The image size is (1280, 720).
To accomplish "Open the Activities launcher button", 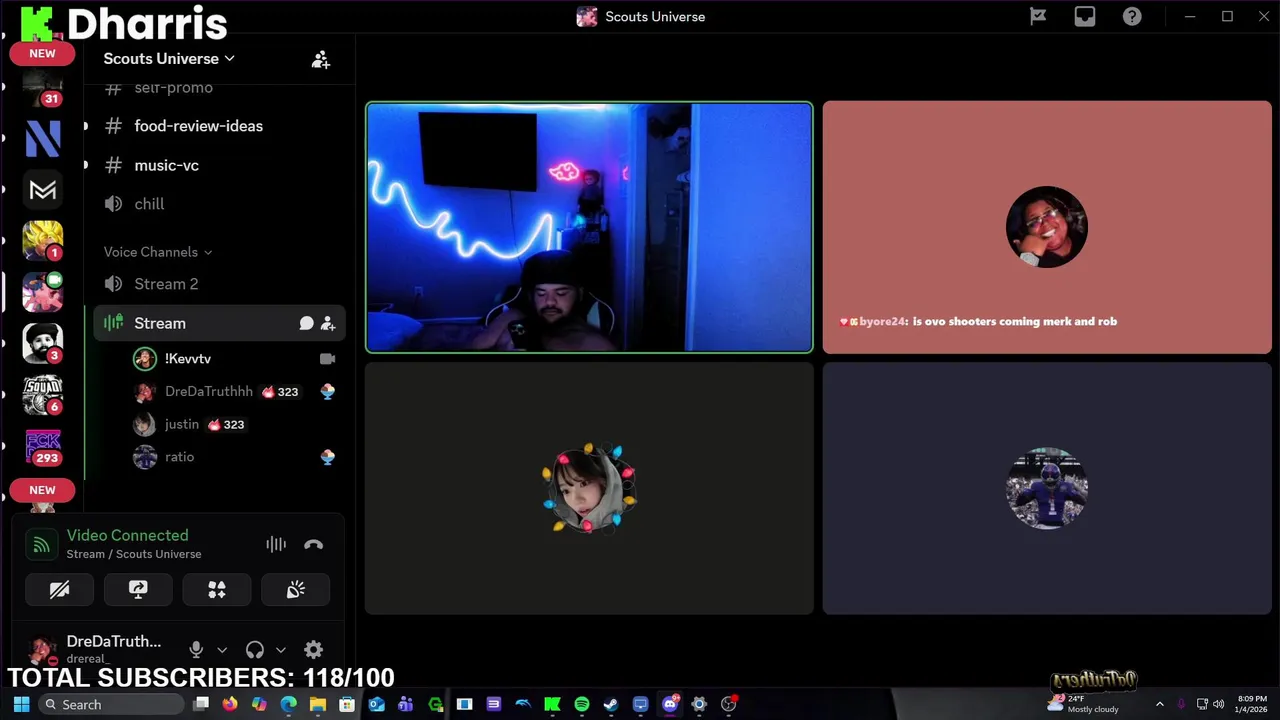I will (x=217, y=590).
